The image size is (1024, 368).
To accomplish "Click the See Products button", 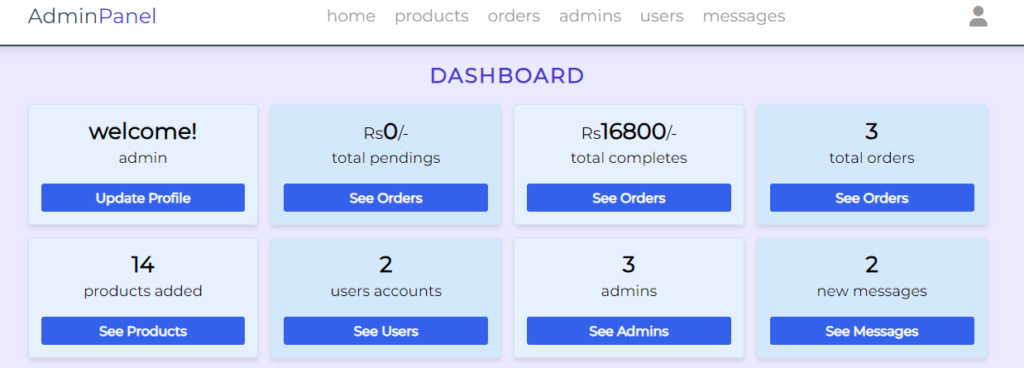I will click(x=143, y=331).
